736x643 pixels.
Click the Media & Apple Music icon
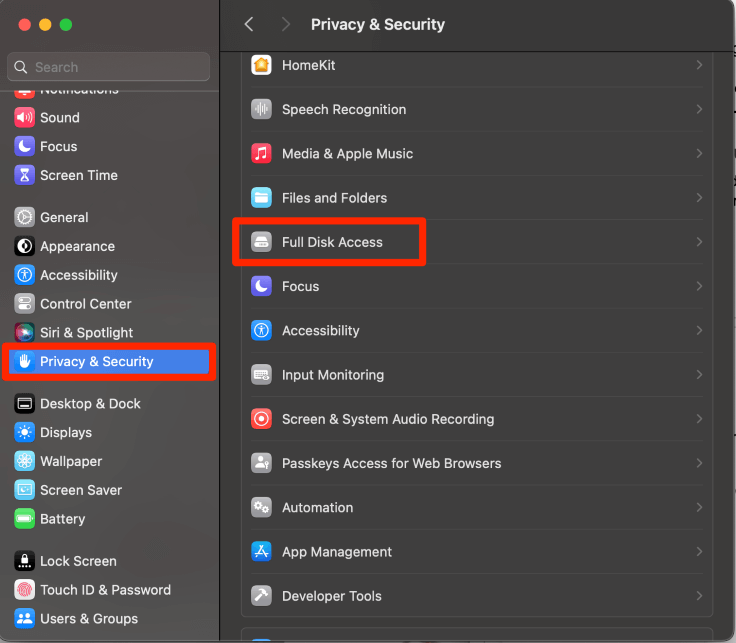pos(261,154)
